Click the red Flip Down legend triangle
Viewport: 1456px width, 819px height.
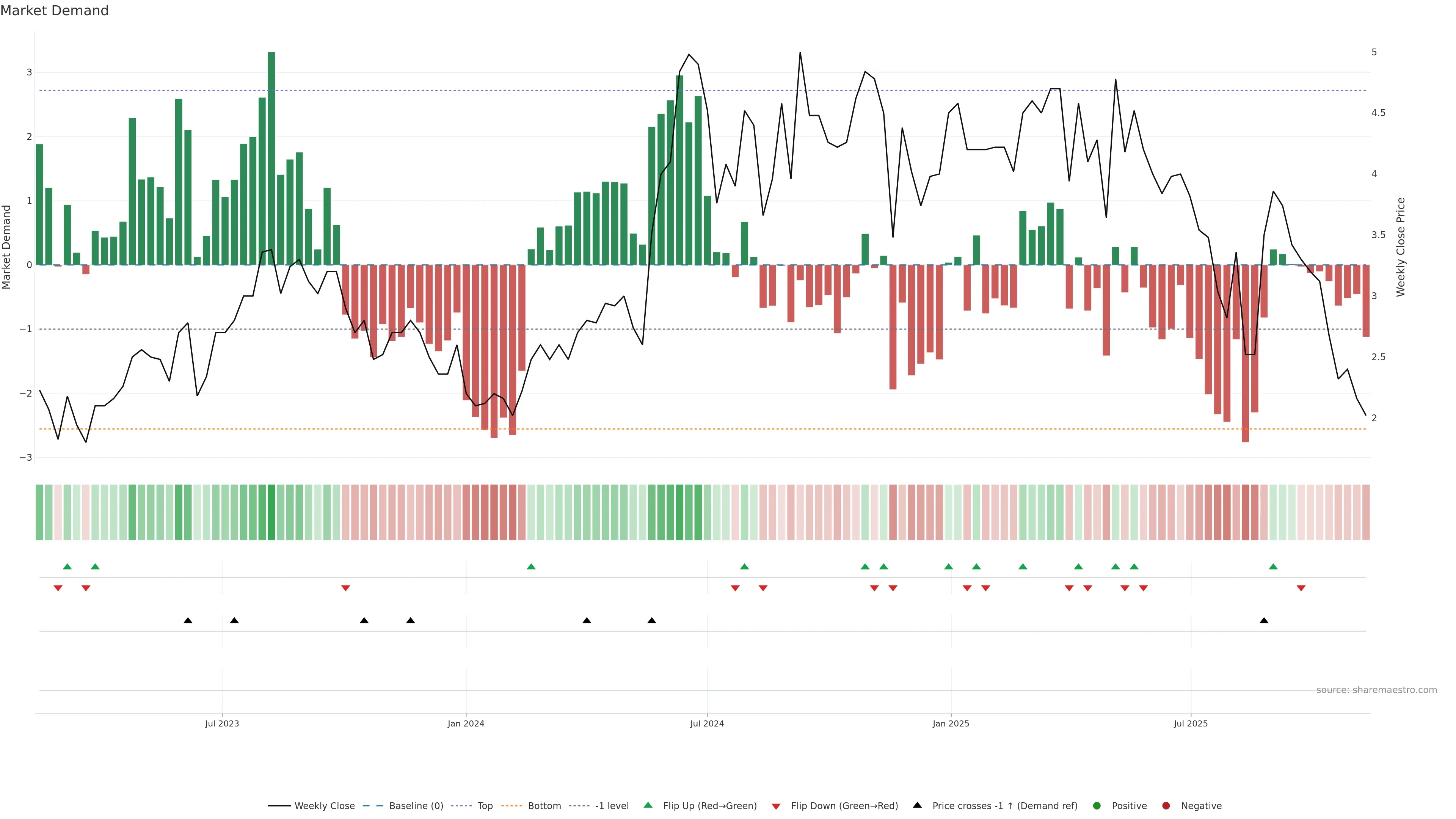click(x=776, y=806)
